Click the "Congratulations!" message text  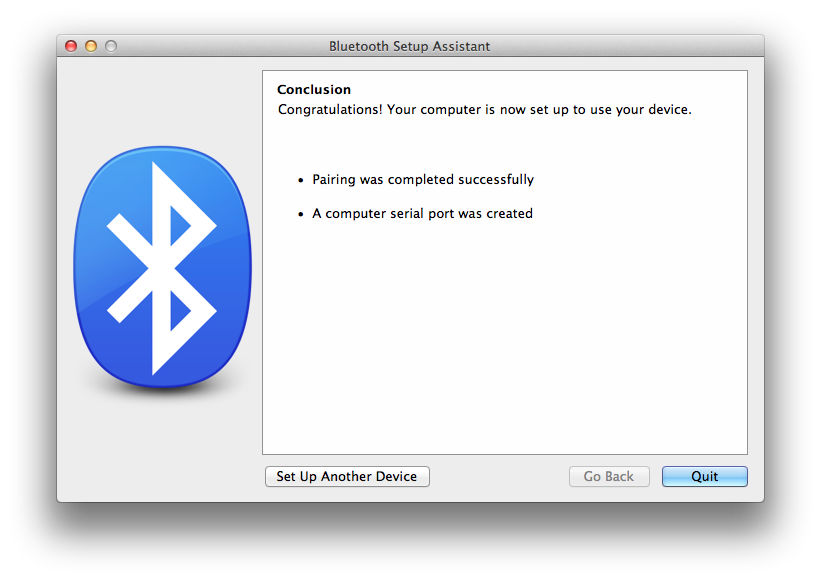coord(485,110)
